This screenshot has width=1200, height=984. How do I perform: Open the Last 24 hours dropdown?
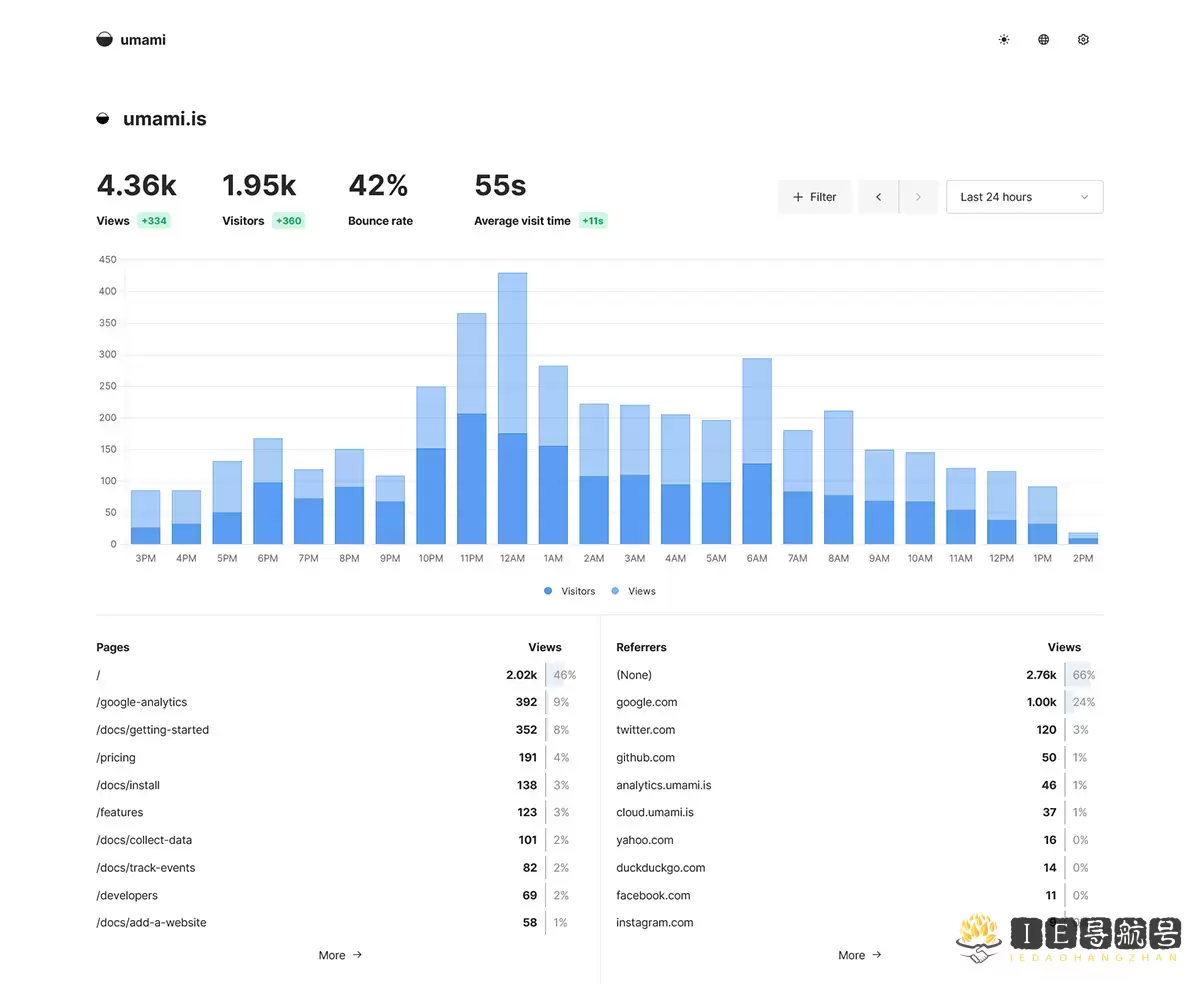click(x=1025, y=197)
